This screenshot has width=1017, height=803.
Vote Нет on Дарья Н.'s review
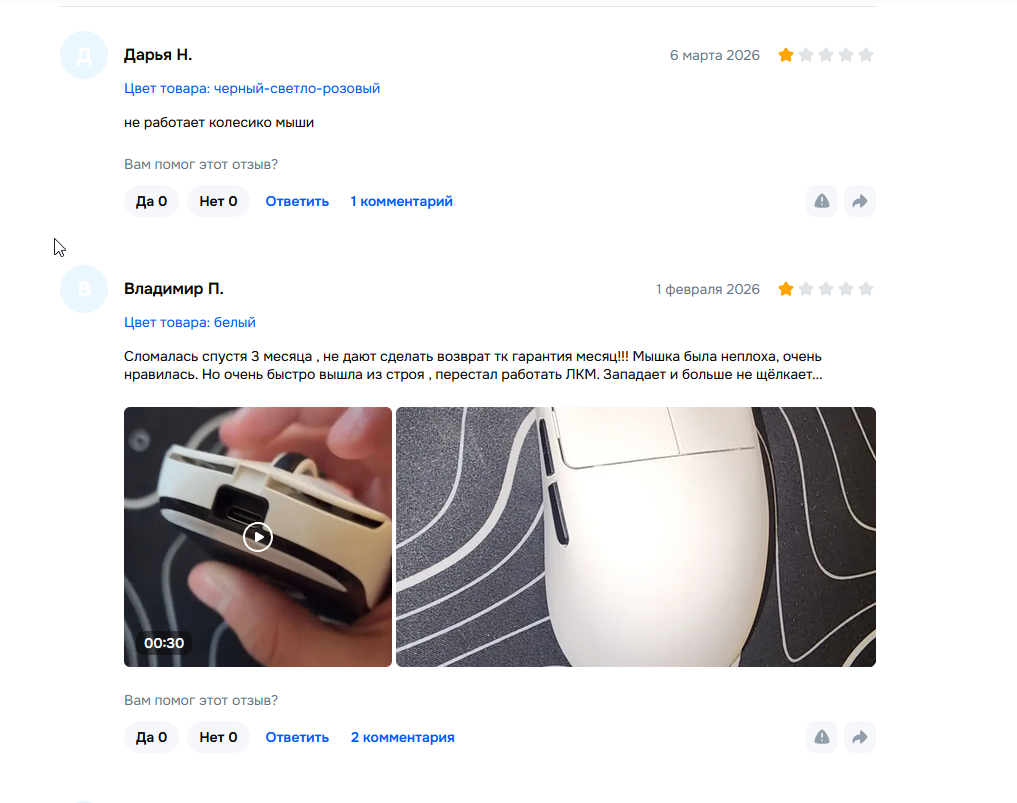(218, 201)
